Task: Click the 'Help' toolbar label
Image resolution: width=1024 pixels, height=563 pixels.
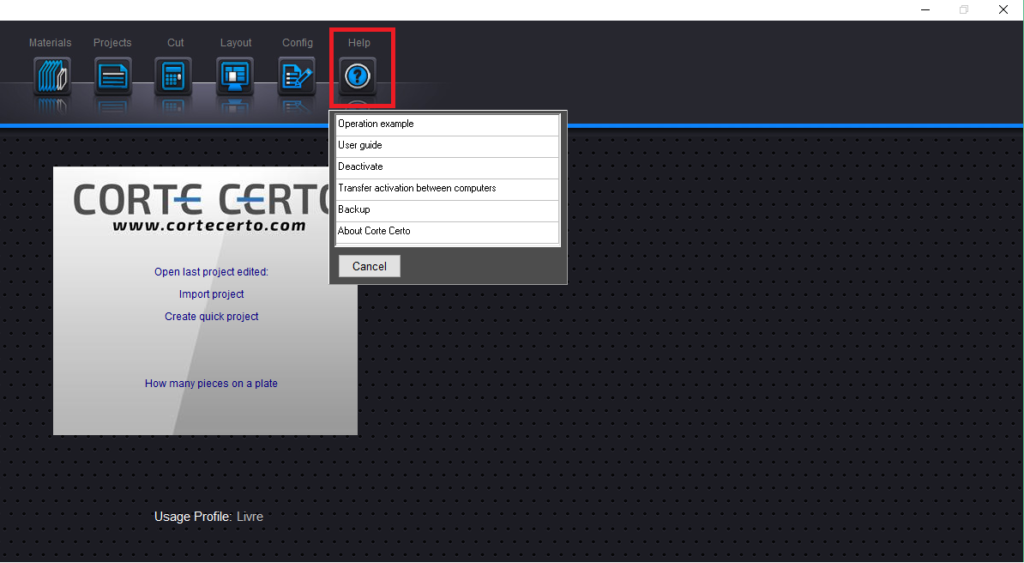Action: click(359, 42)
